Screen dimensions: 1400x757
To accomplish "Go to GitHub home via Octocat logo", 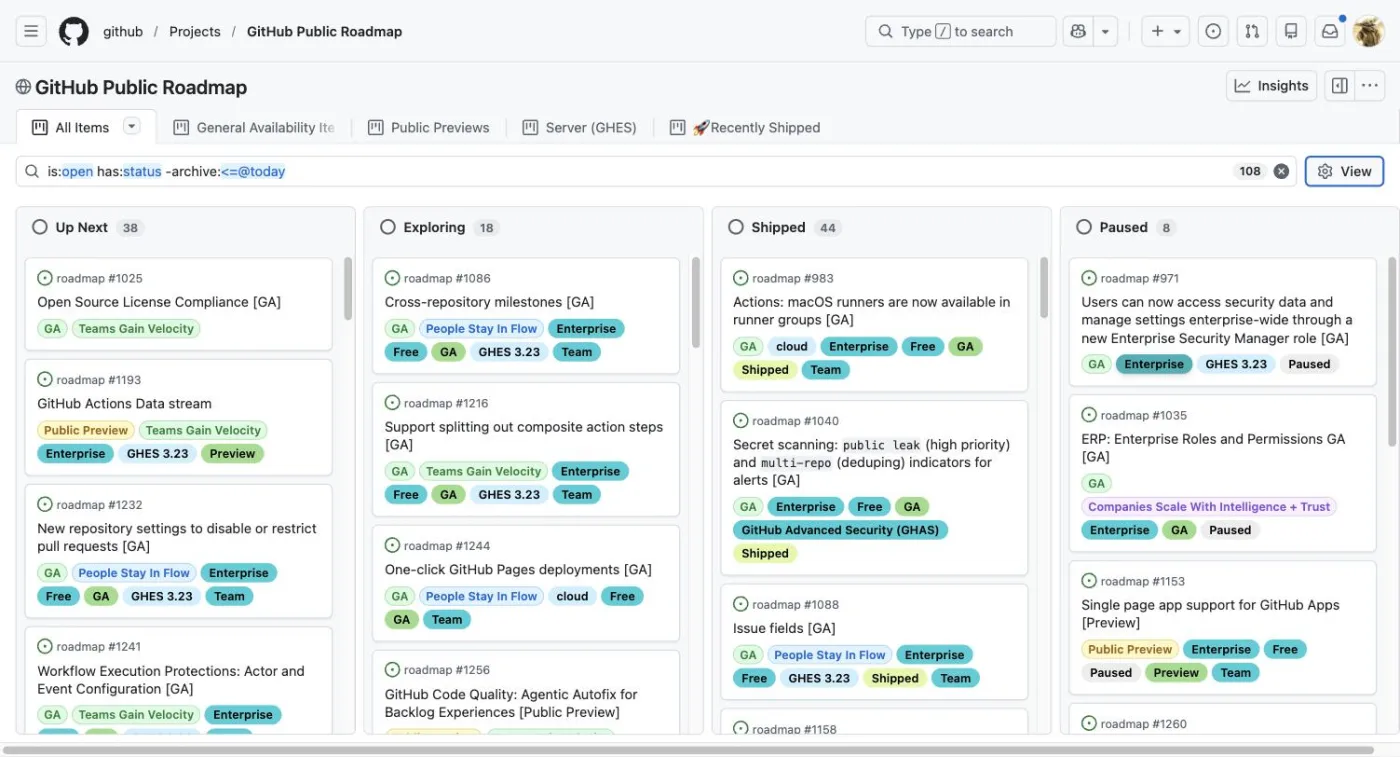I will click(x=74, y=31).
